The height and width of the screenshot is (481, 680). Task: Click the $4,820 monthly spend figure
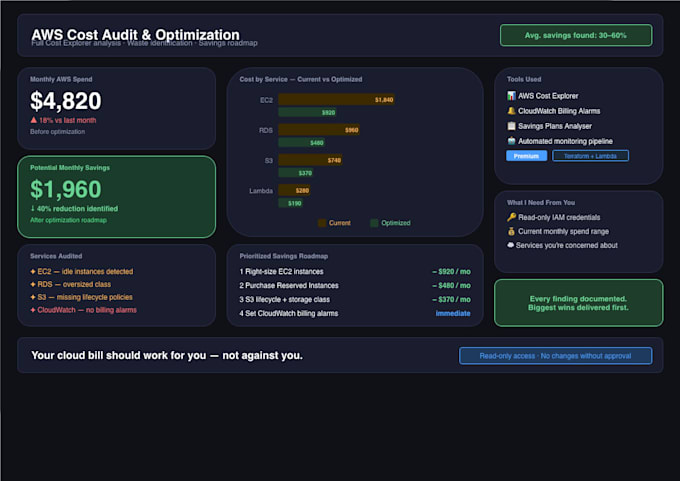(x=65, y=101)
